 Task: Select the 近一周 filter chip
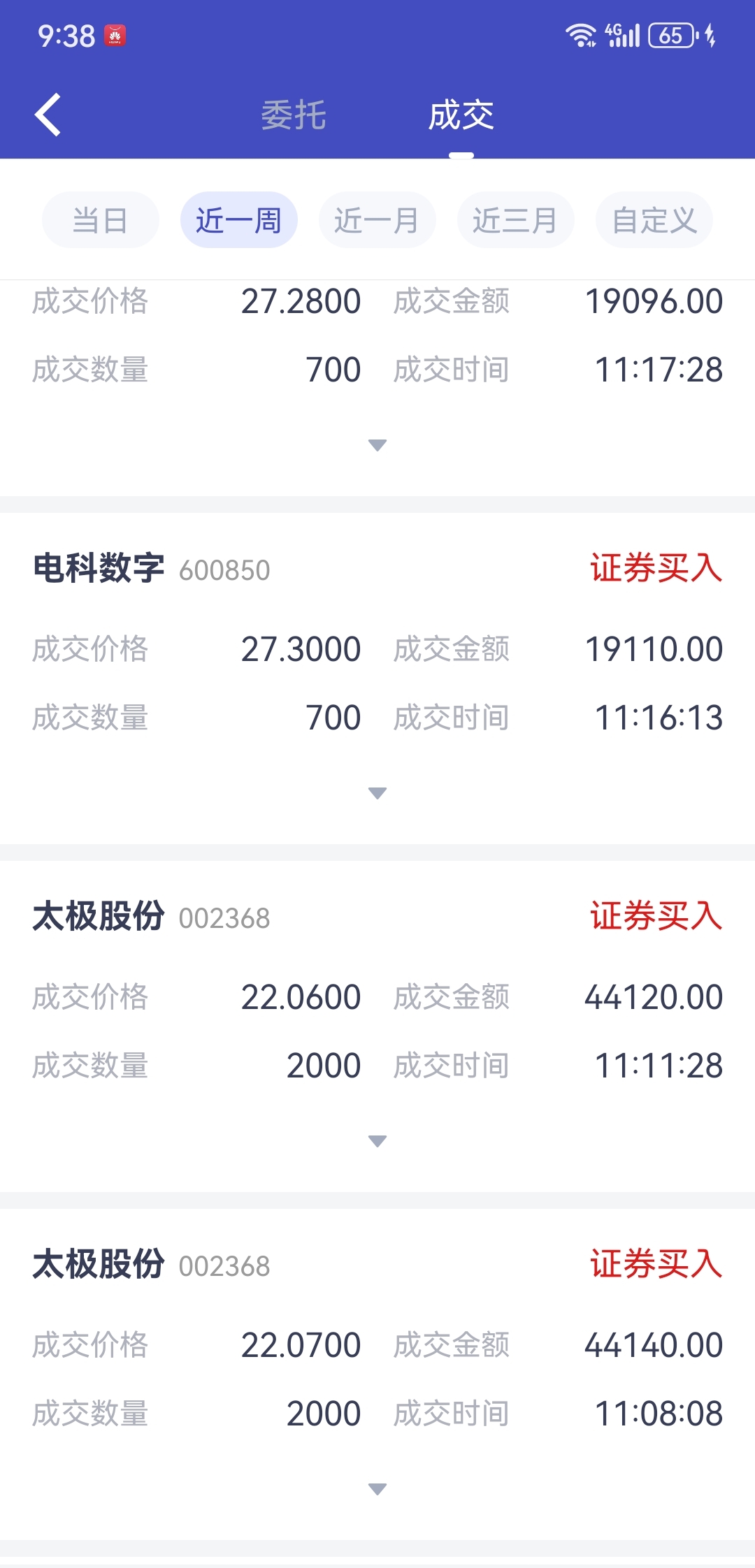239,220
